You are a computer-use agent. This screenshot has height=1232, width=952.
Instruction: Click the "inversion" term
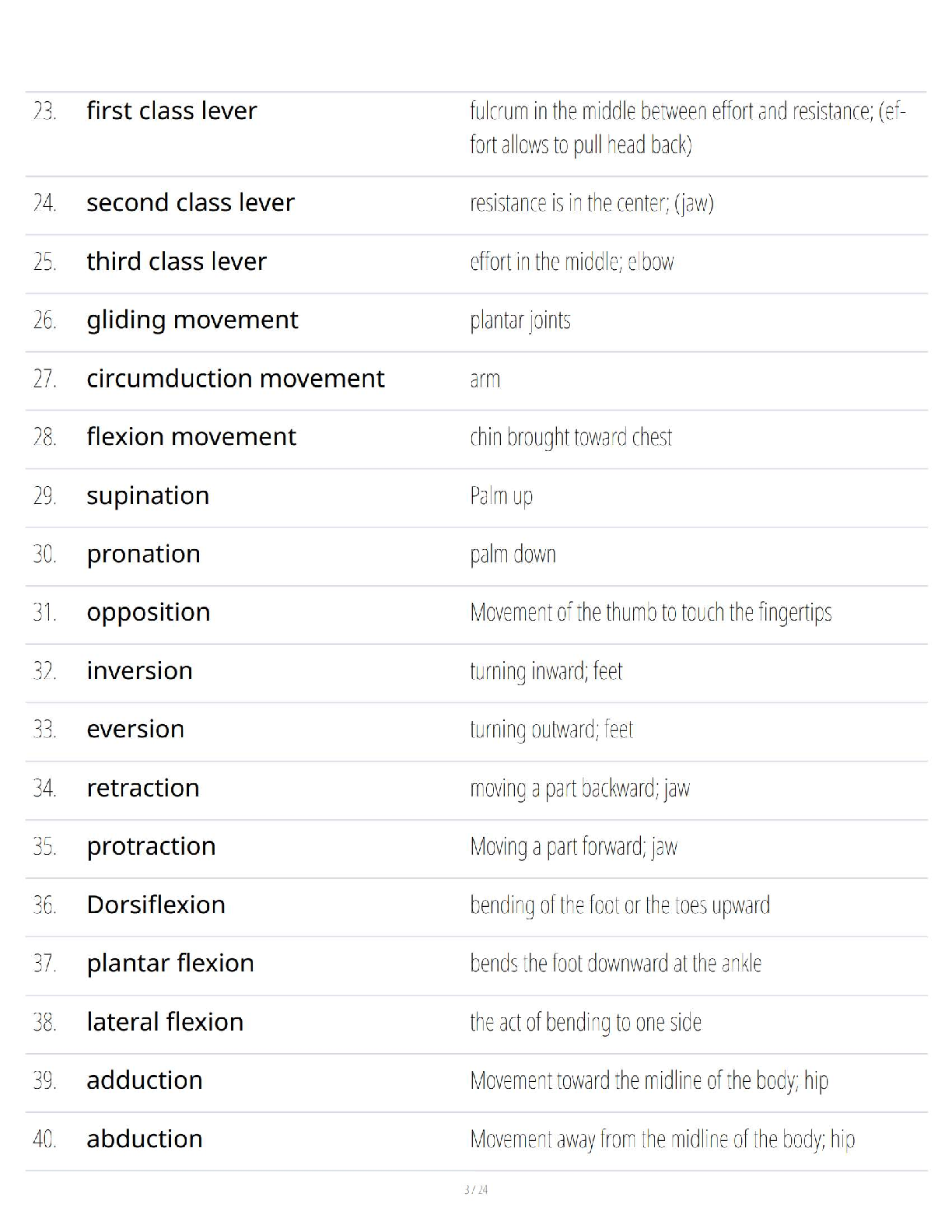pyautogui.click(x=139, y=670)
